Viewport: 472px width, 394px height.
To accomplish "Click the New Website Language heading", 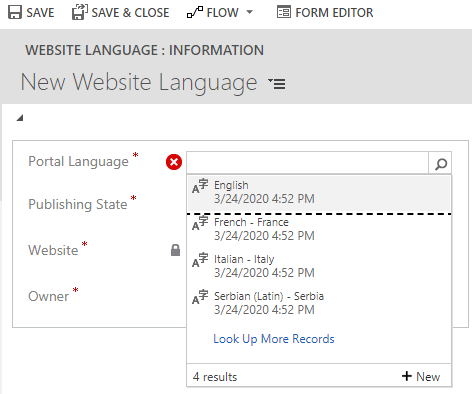I will (139, 82).
